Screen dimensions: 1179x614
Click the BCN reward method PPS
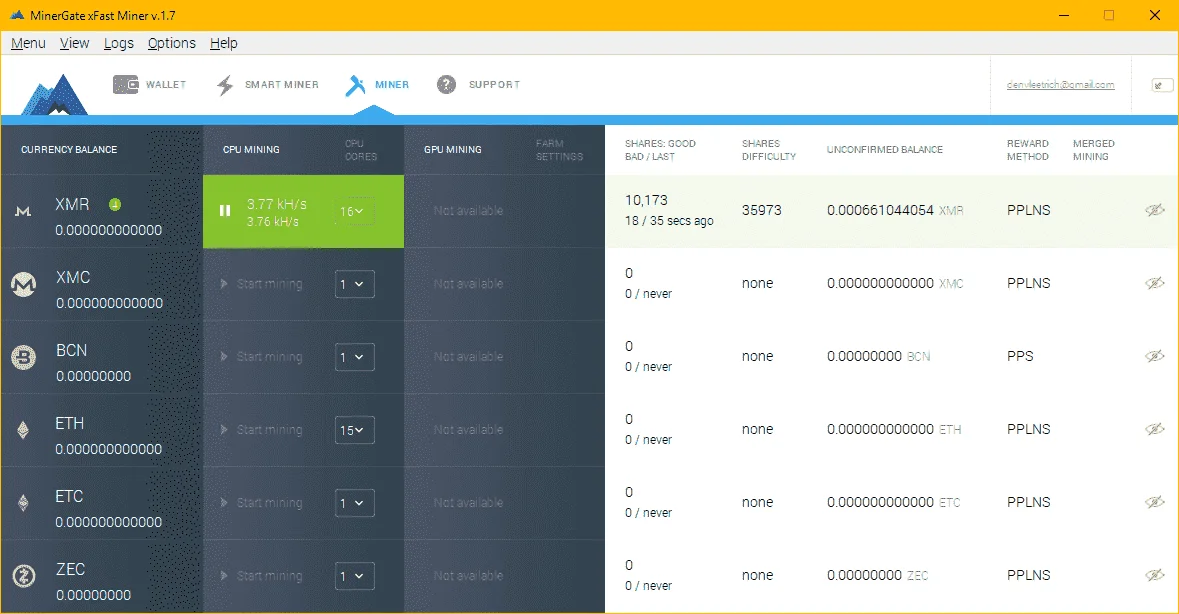point(1020,356)
